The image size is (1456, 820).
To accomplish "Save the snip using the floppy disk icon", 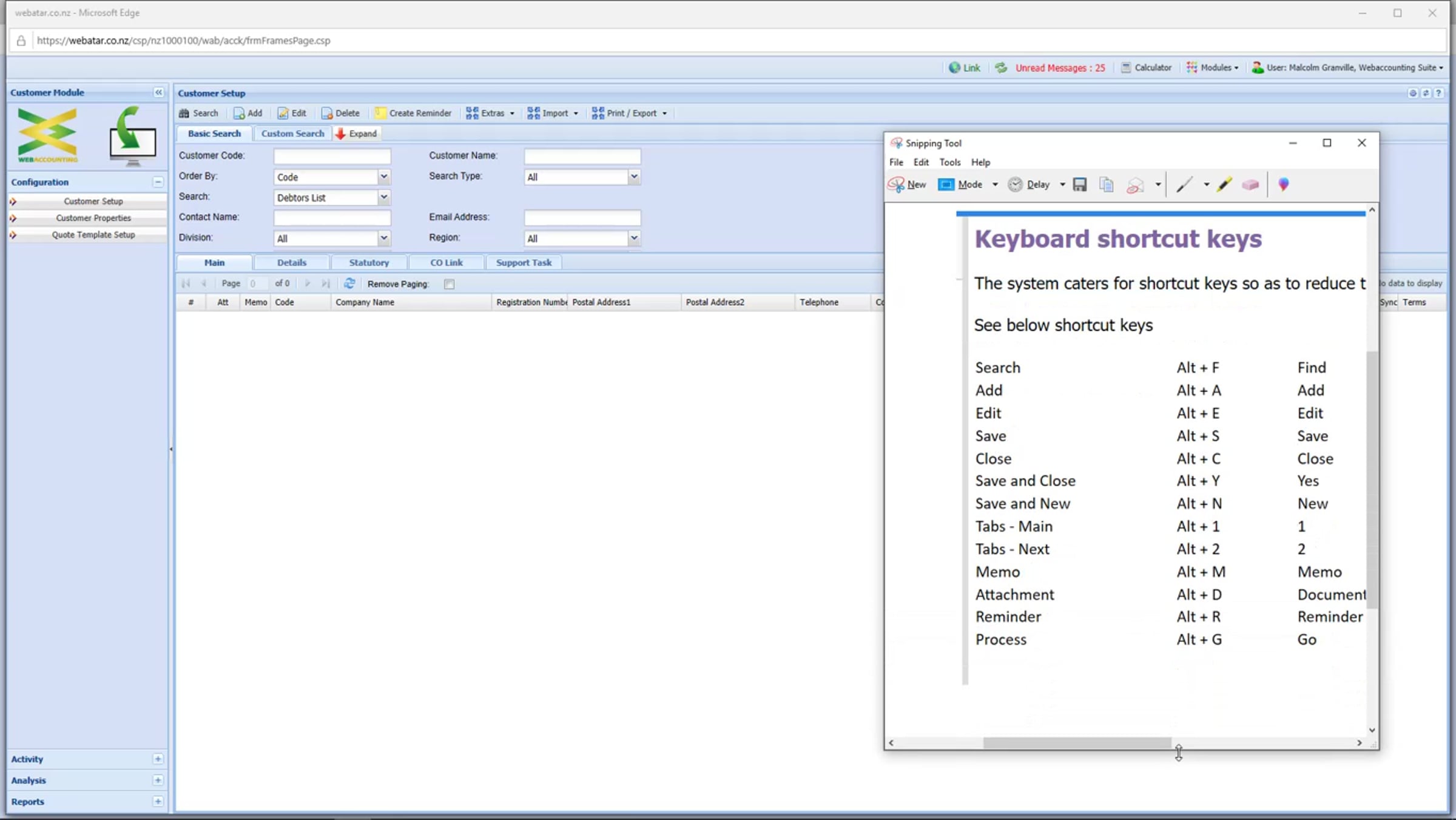I will 1080,185.
